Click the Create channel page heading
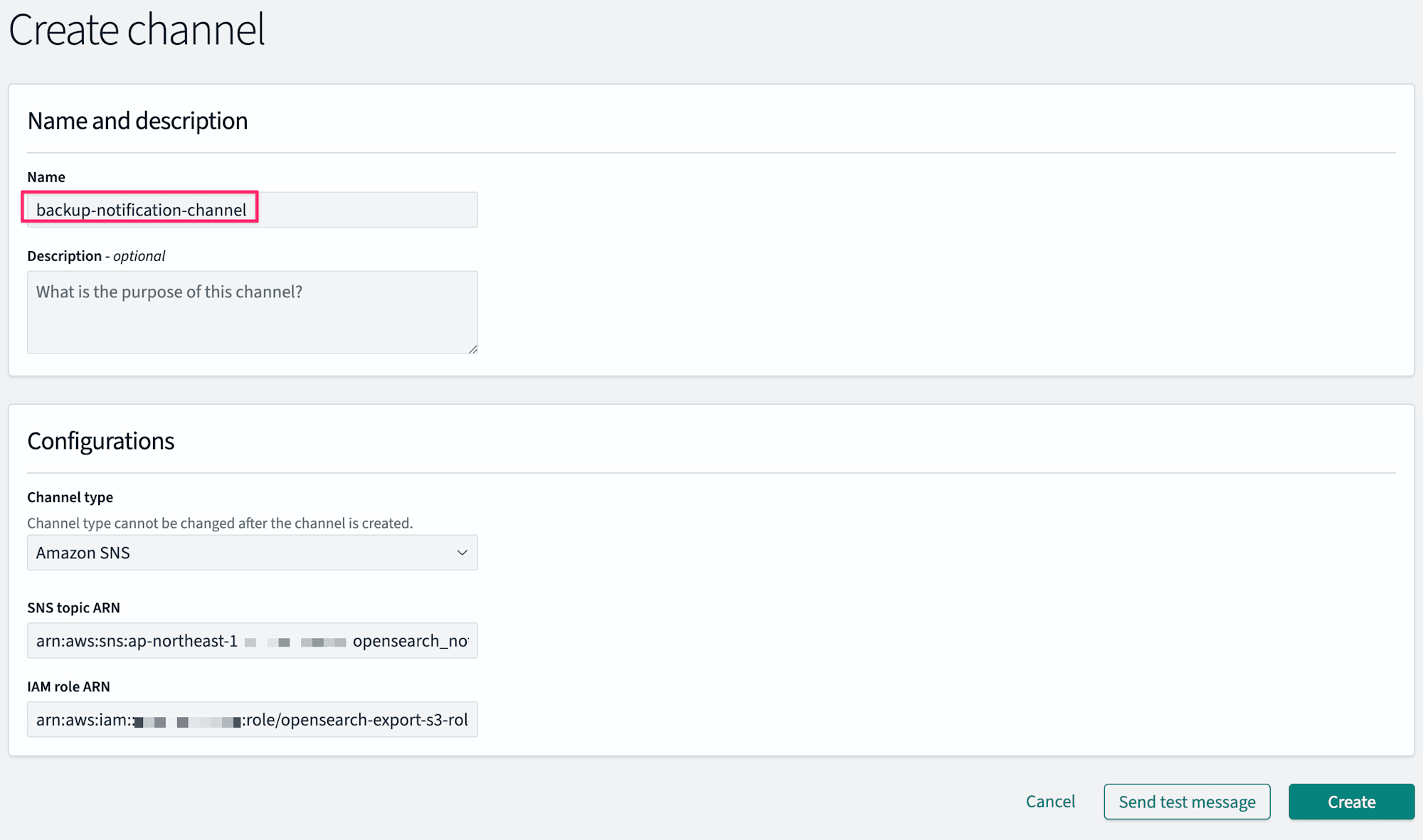This screenshot has height=840, width=1423. coord(137,30)
